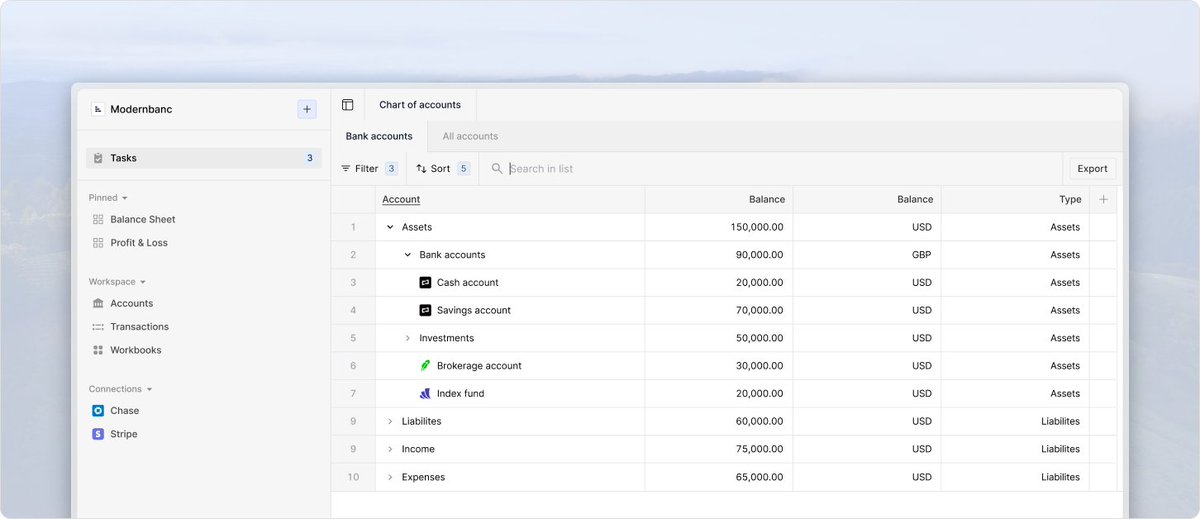Click the Index fund name
The height and width of the screenshot is (519, 1200).
[460, 394]
